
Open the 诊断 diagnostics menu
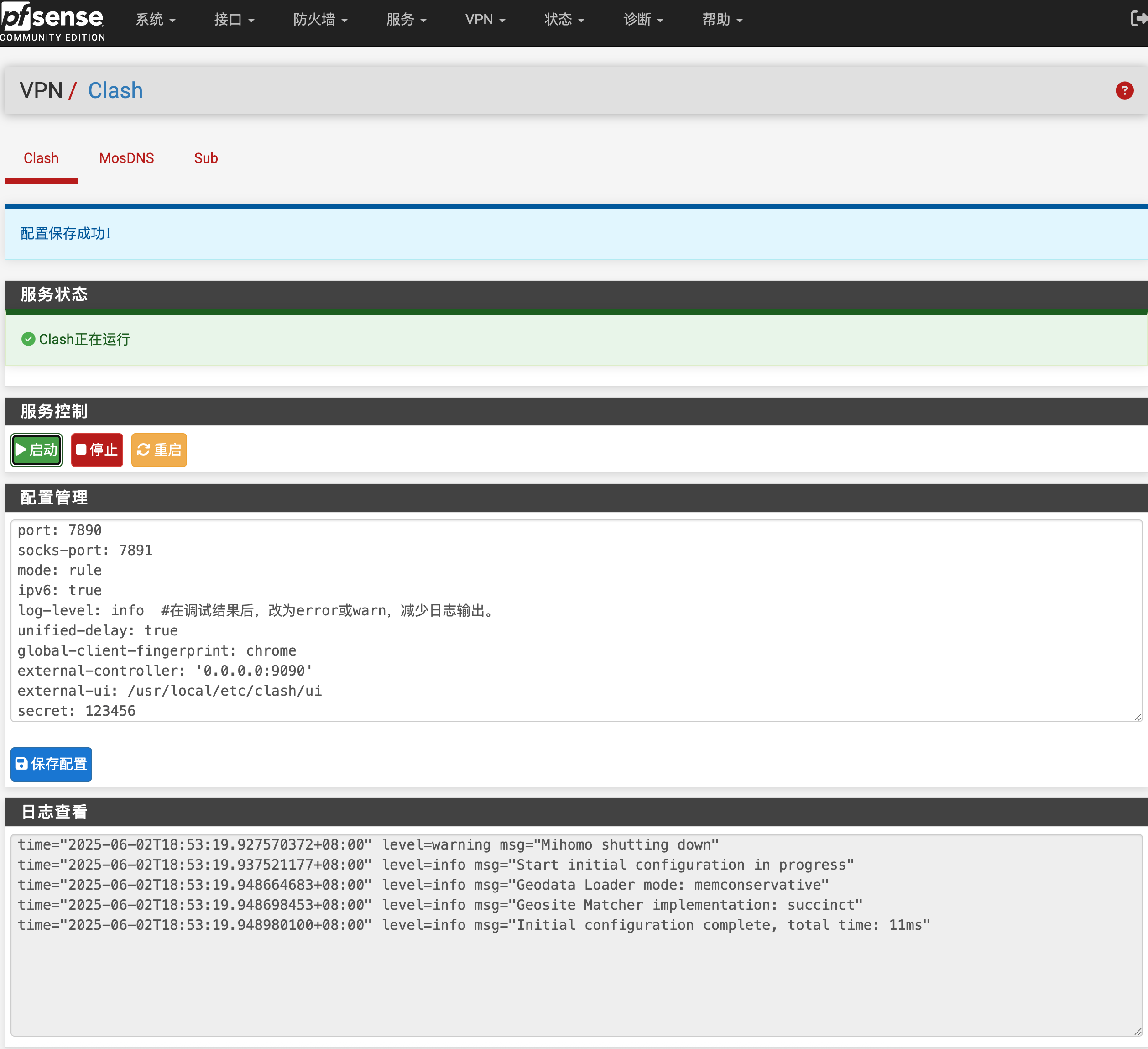point(643,19)
